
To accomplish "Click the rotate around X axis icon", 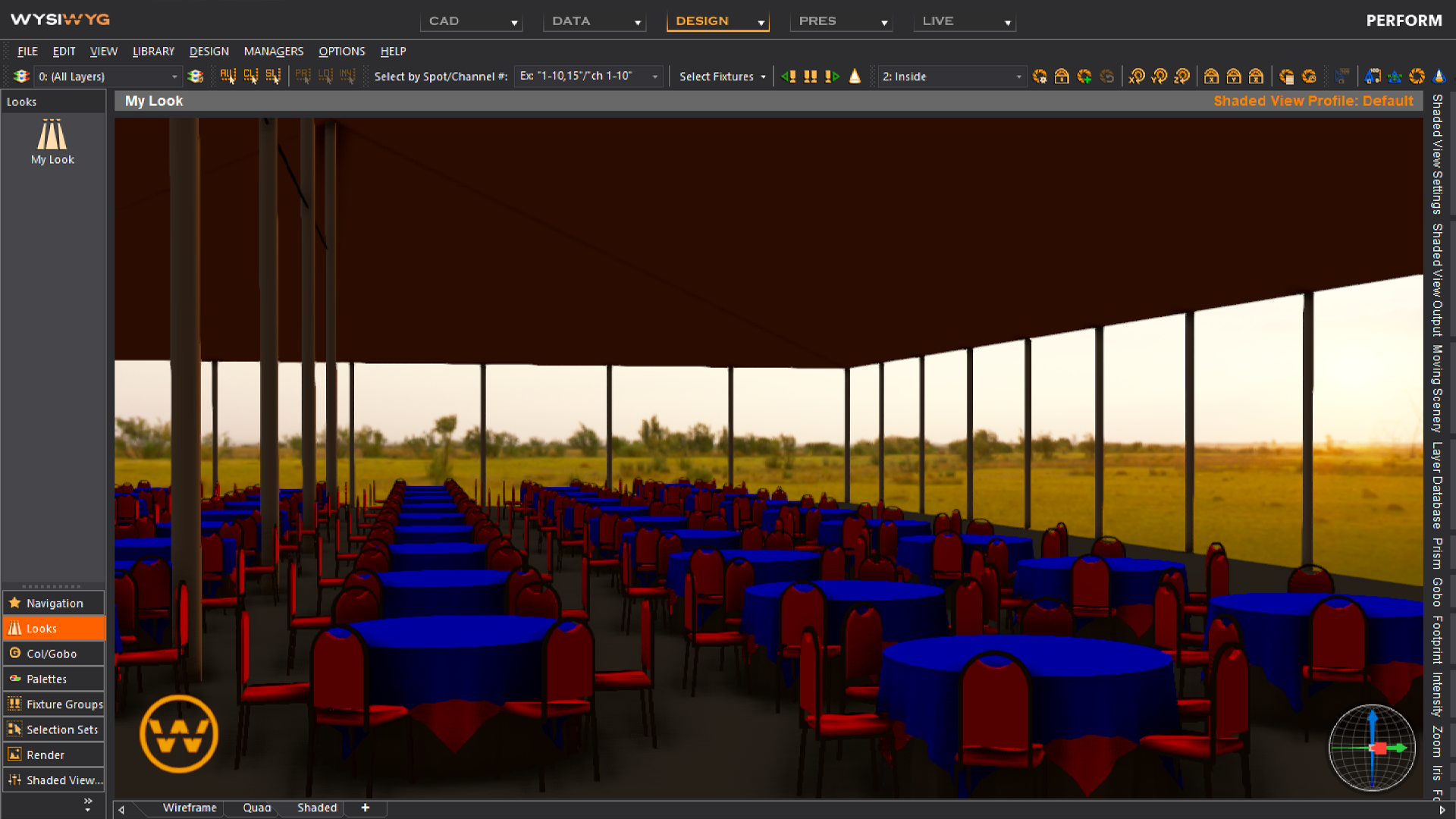I will click(x=1136, y=76).
